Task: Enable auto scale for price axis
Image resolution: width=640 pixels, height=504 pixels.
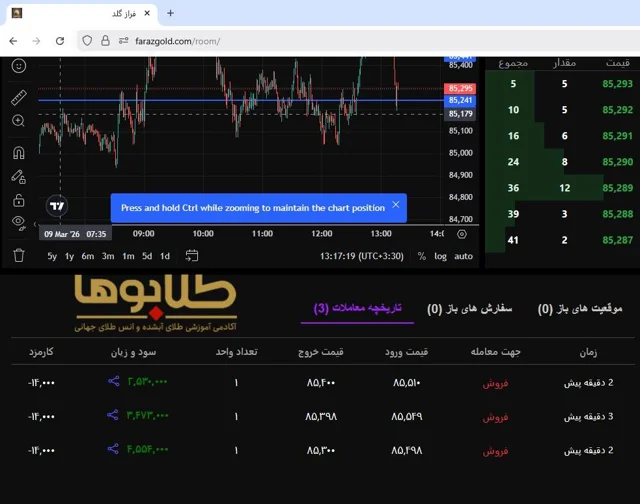Action: pos(464,256)
